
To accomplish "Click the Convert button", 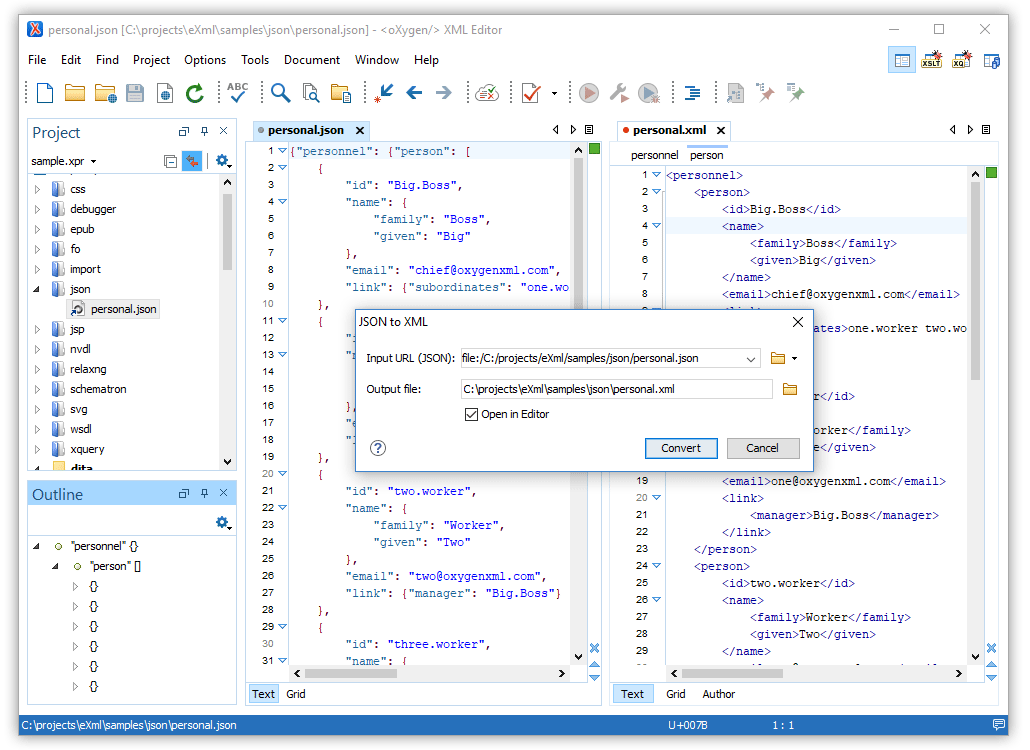I will [x=681, y=448].
